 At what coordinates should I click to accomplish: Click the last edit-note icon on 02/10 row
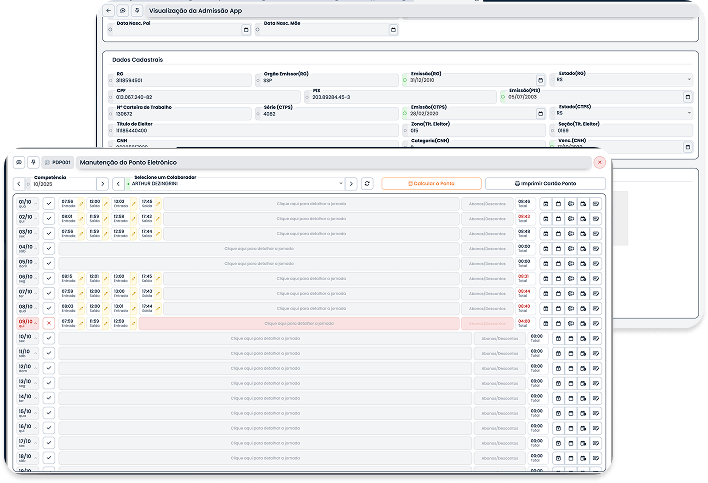595,219
